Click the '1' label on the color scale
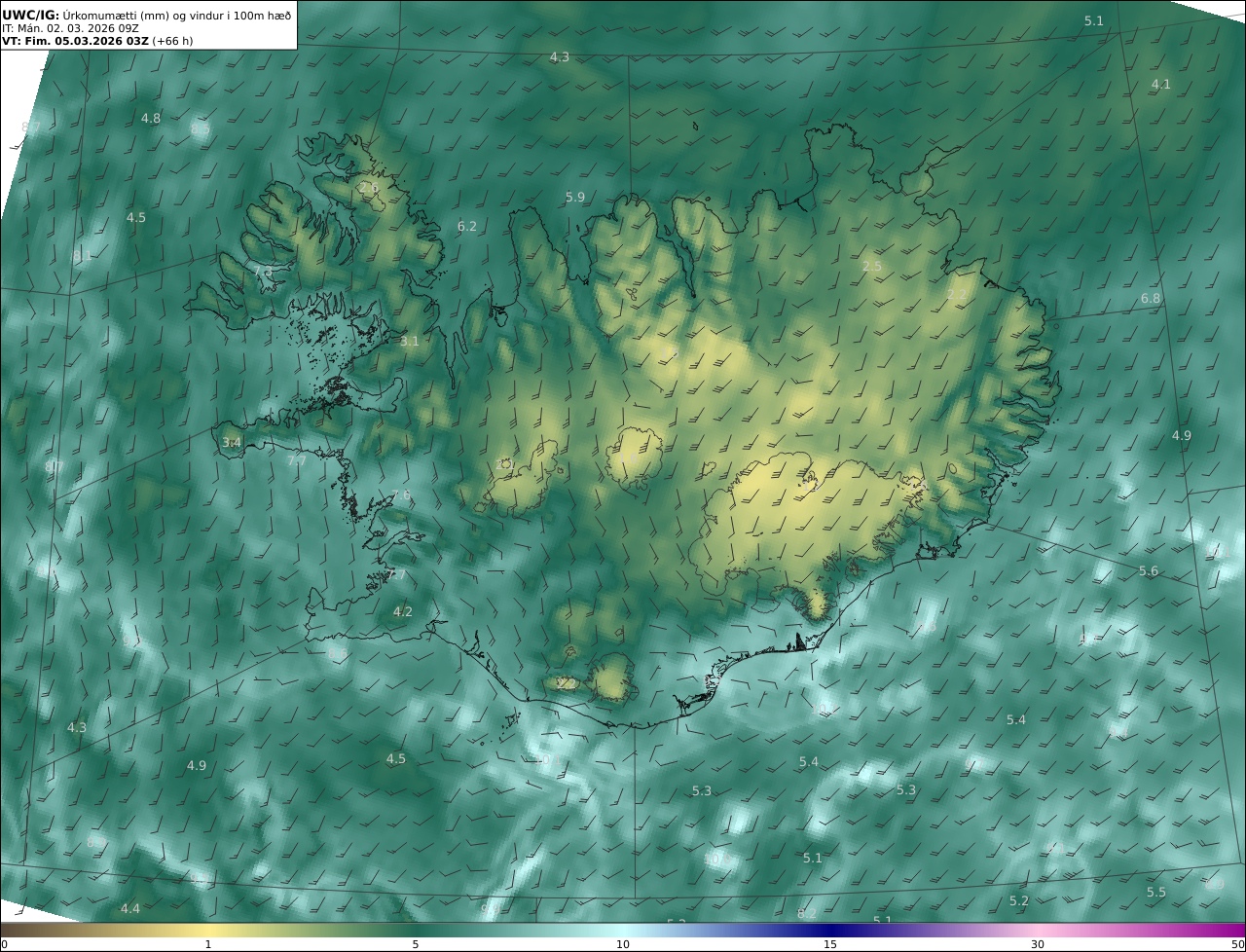This screenshot has width=1246, height=952. [208, 944]
